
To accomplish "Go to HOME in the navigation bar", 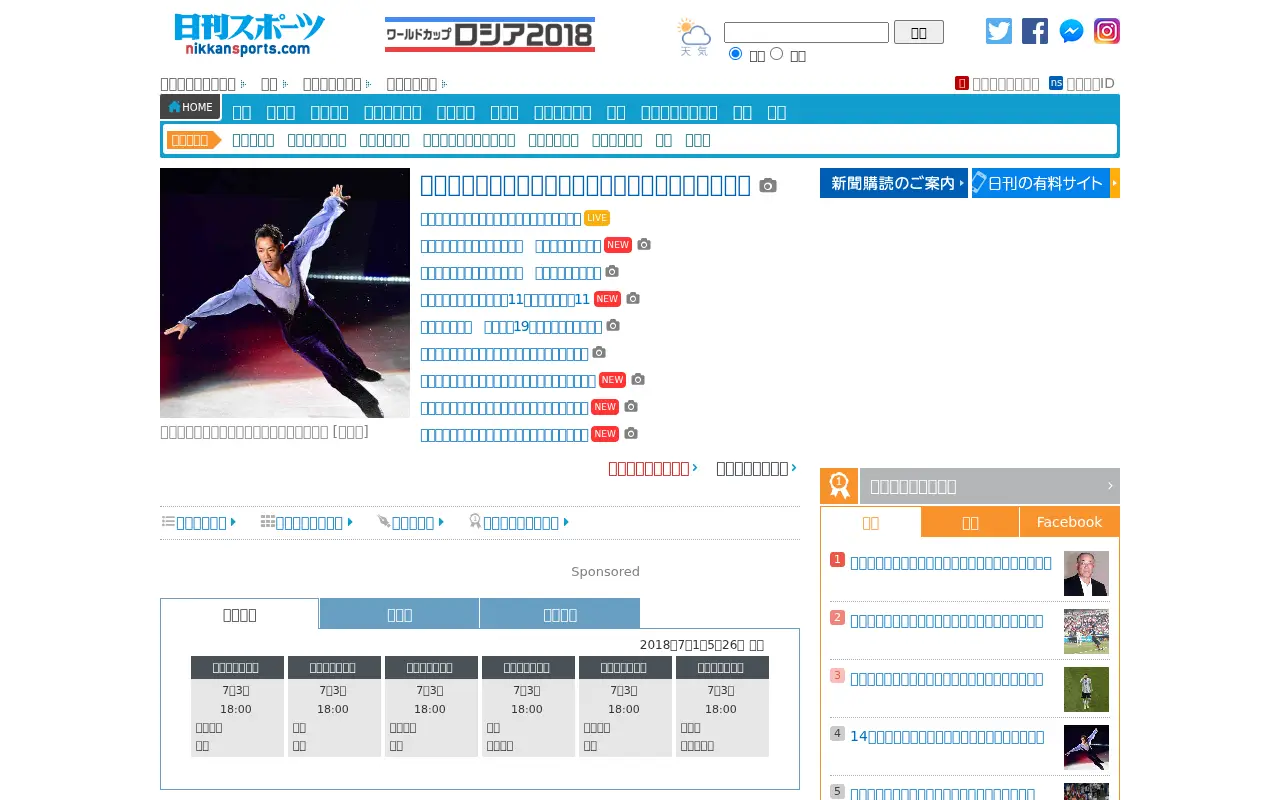I will (190, 107).
